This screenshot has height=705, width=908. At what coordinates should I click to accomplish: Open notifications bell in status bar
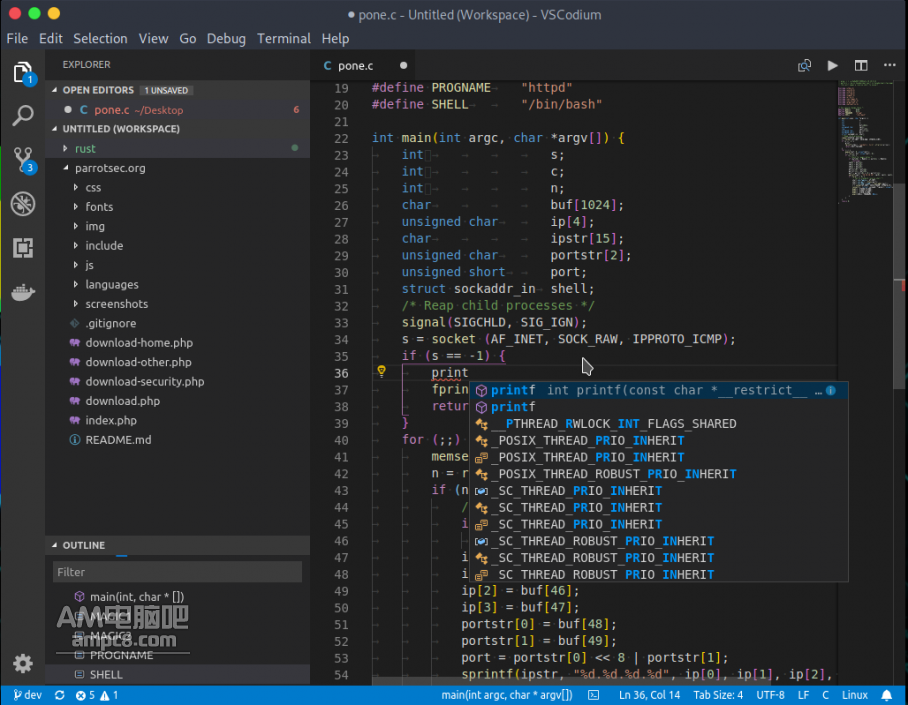tap(887, 695)
